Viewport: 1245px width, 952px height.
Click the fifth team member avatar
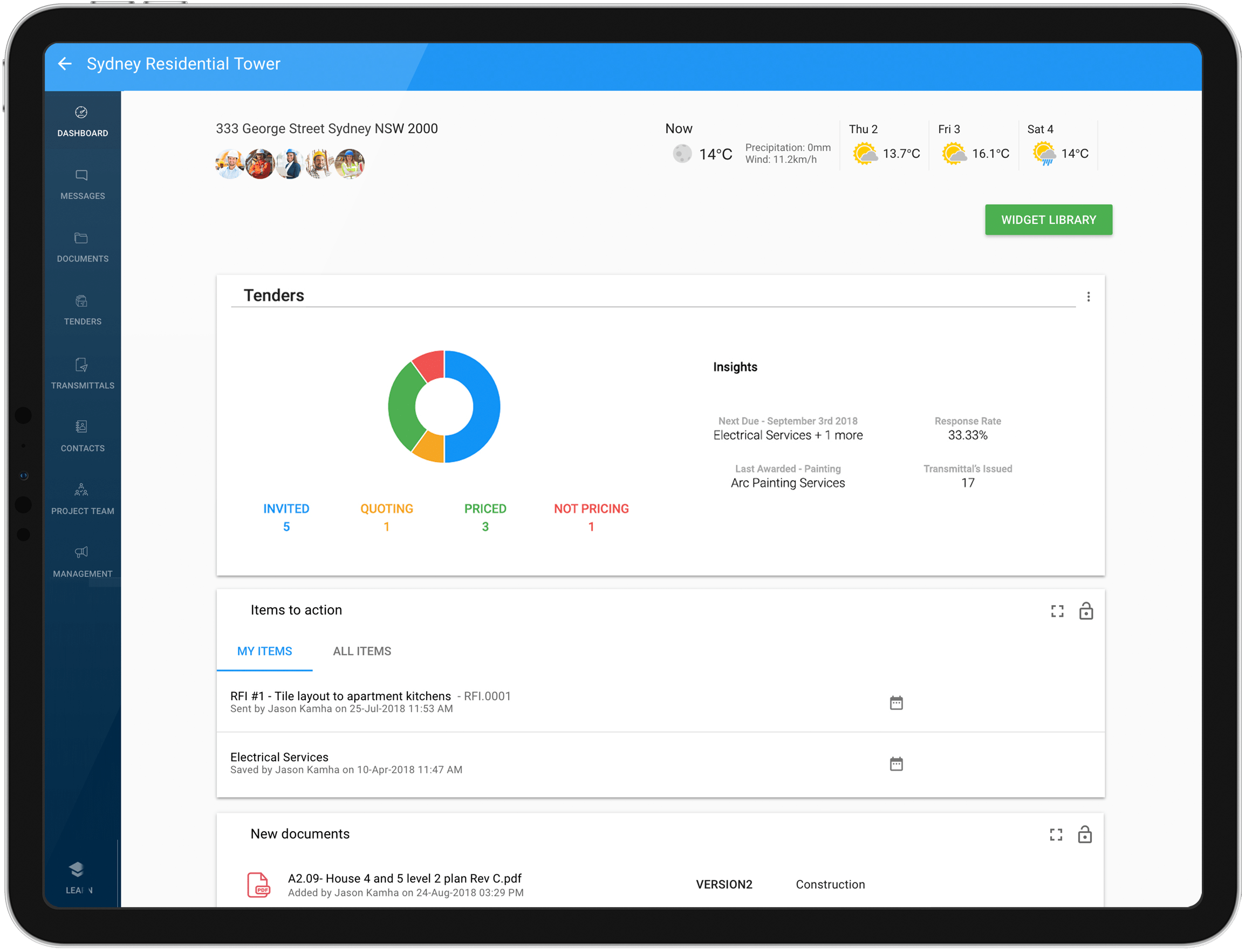(x=350, y=165)
